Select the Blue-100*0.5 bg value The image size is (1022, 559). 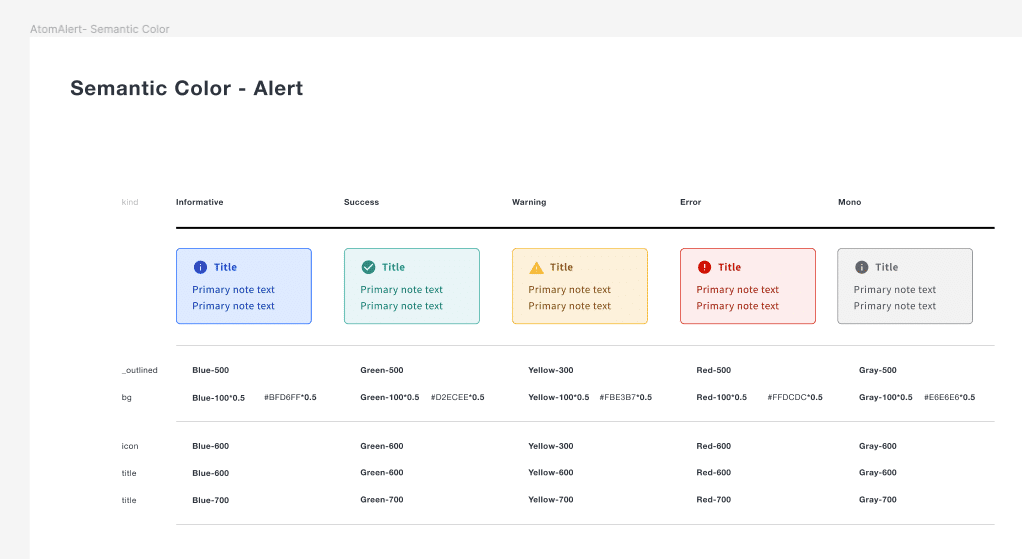(218, 397)
